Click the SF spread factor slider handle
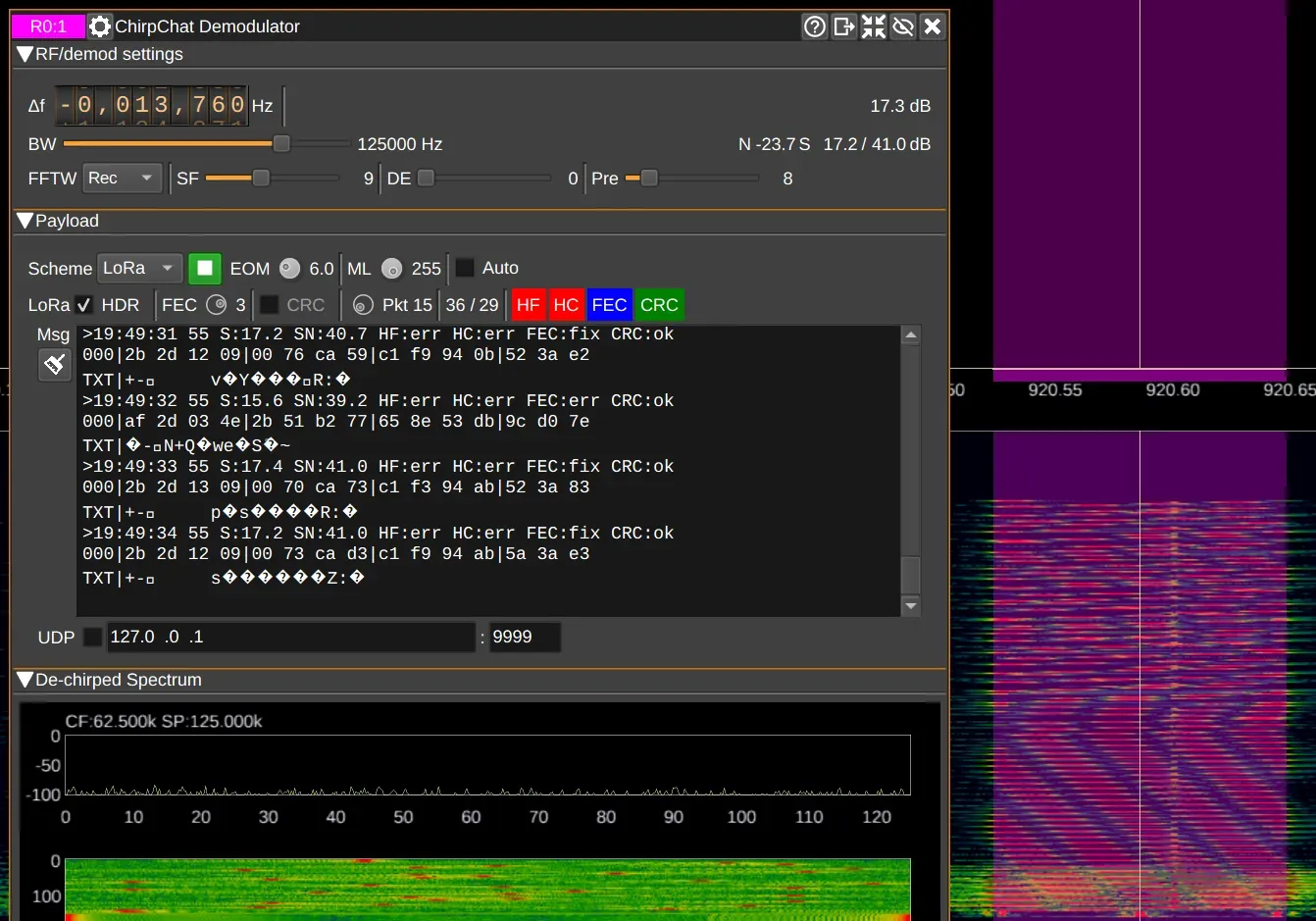This screenshot has height=921, width=1316. 261,178
